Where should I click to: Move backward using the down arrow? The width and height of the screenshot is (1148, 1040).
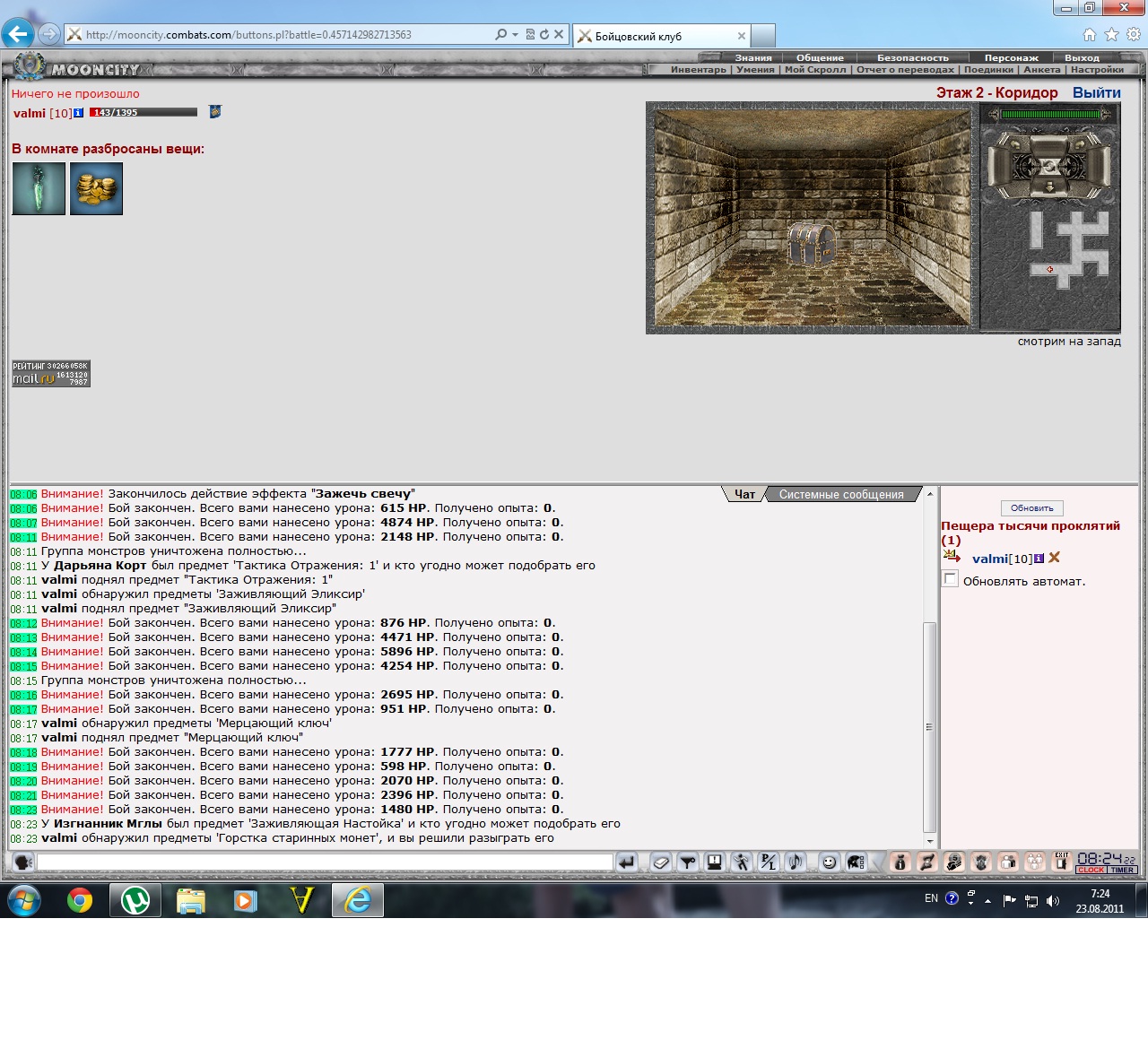(1049, 188)
